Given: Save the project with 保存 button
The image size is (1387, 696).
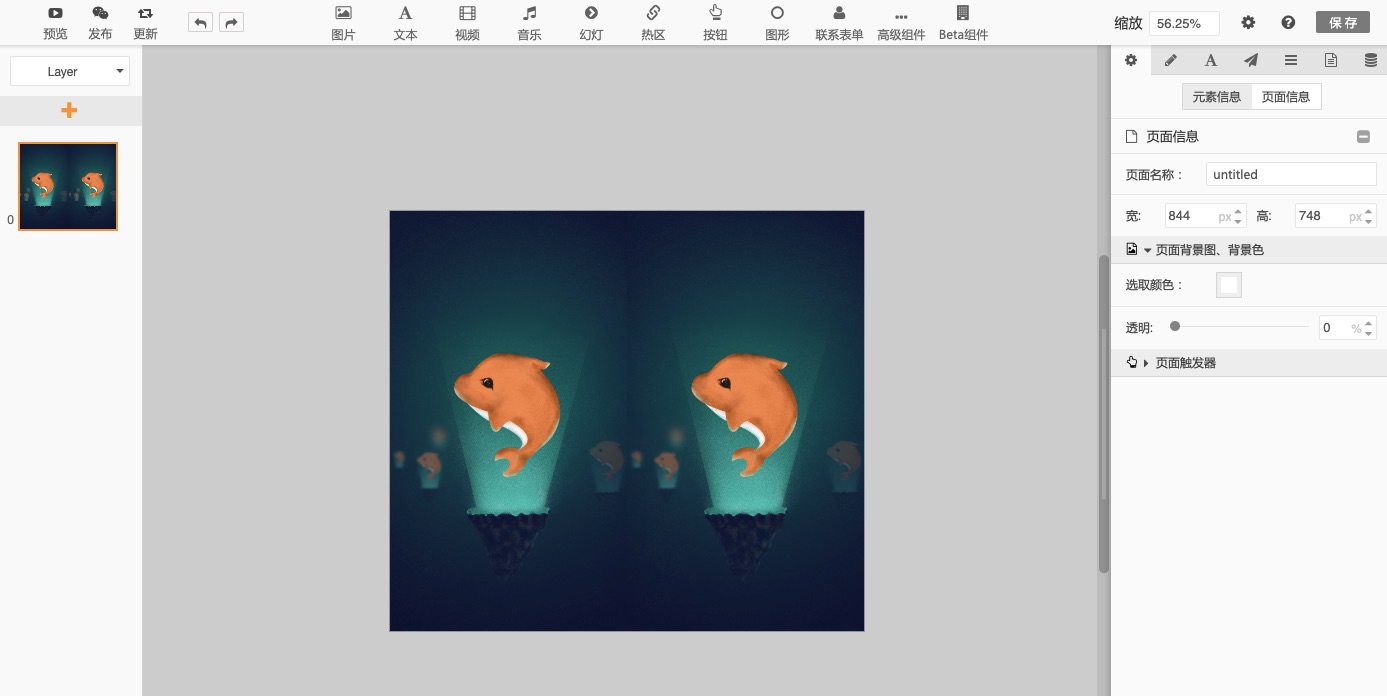Looking at the screenshot, I should [1343, 23].
